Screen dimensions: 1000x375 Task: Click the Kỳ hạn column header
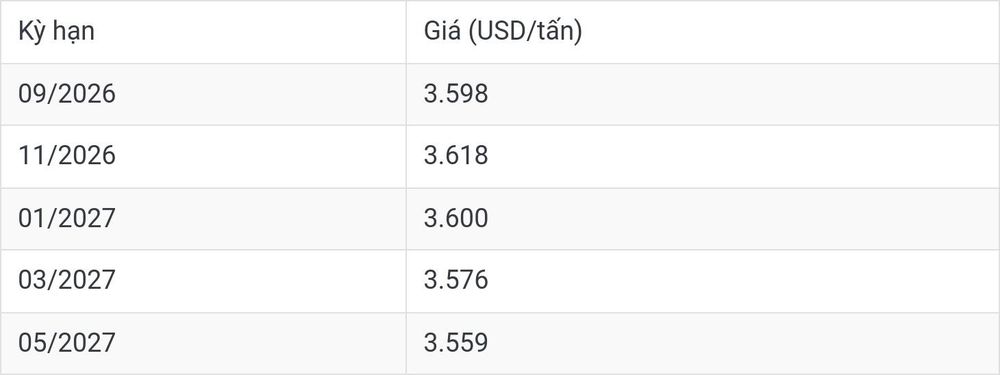pyautogui.click(x=203, y=32)
